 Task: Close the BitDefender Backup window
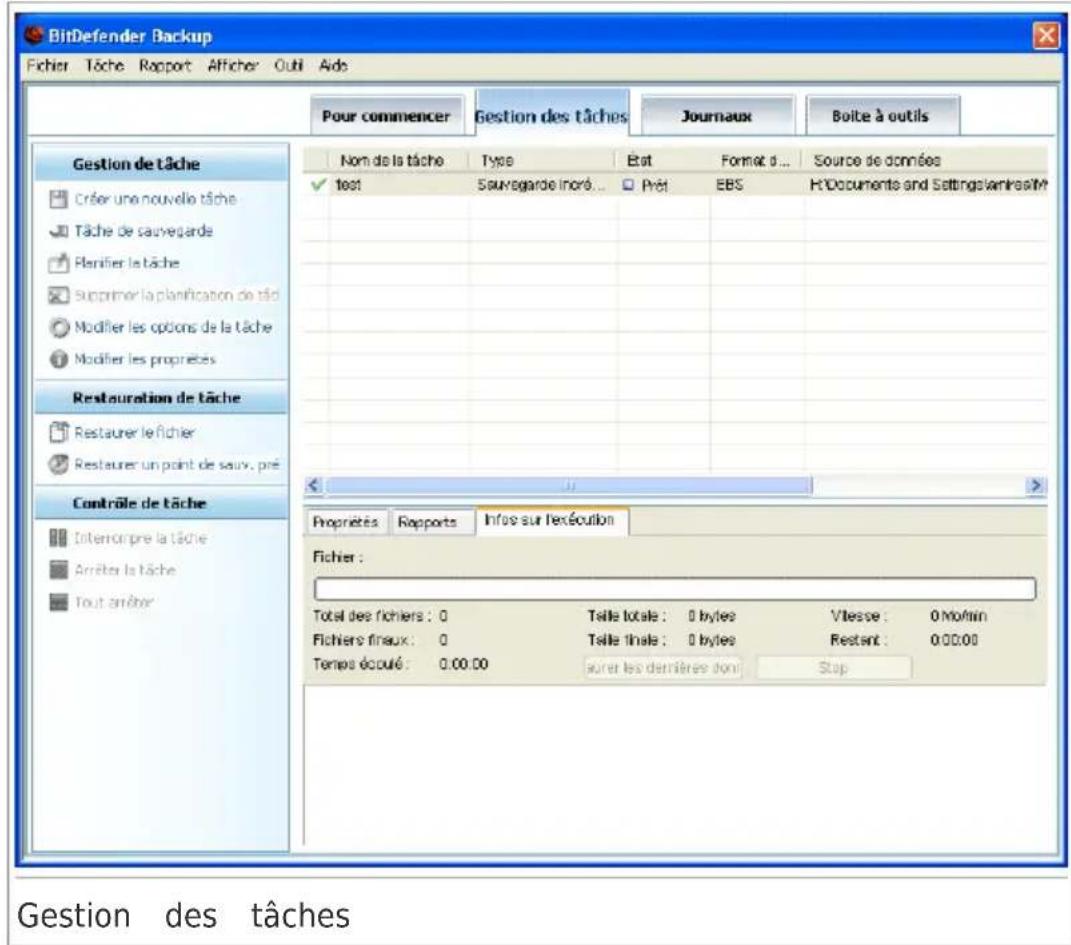click(1046, 36)
